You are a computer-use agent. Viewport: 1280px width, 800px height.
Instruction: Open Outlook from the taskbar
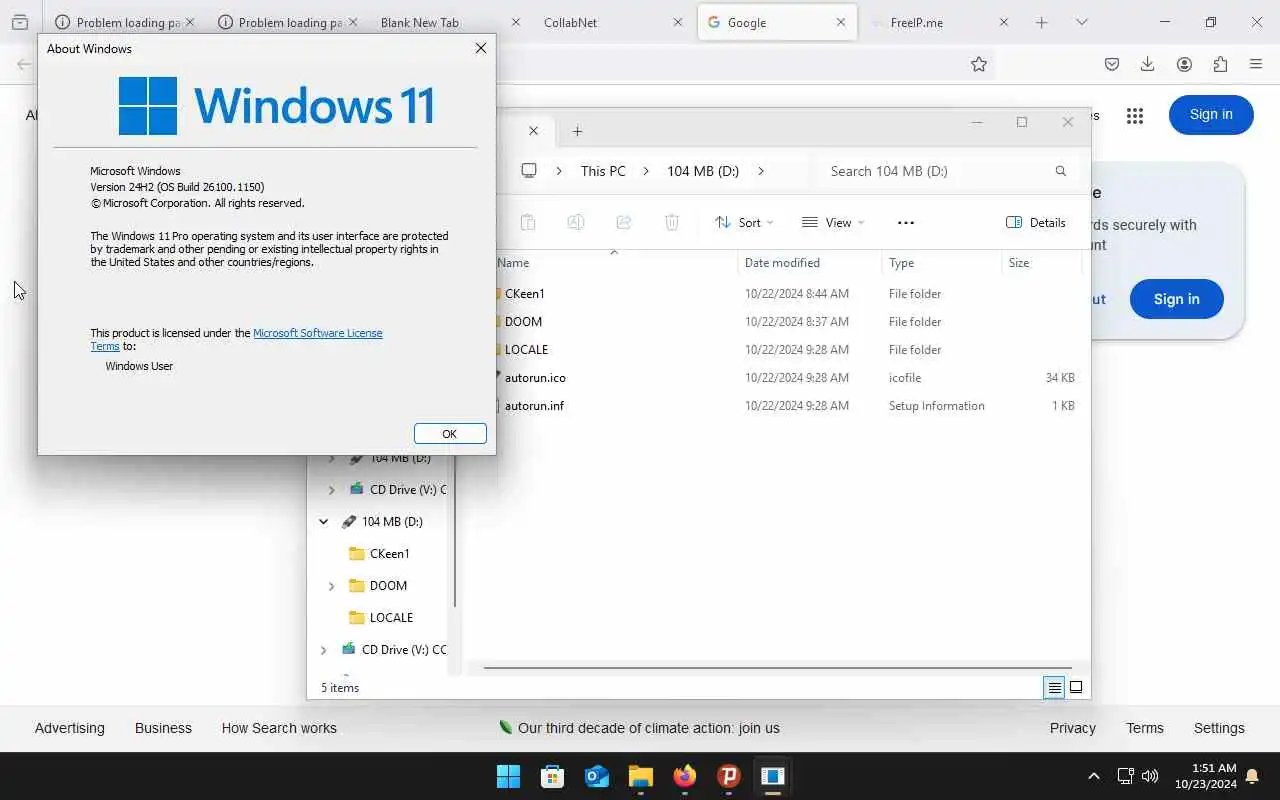pyautogui.click(x=597, y=776)
